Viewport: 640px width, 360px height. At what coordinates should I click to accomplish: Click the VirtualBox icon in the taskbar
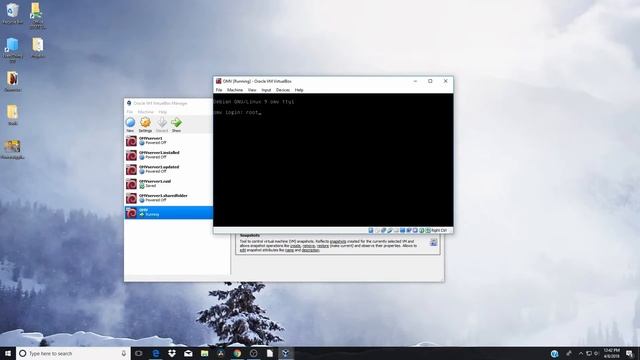[x=286, y=353]
